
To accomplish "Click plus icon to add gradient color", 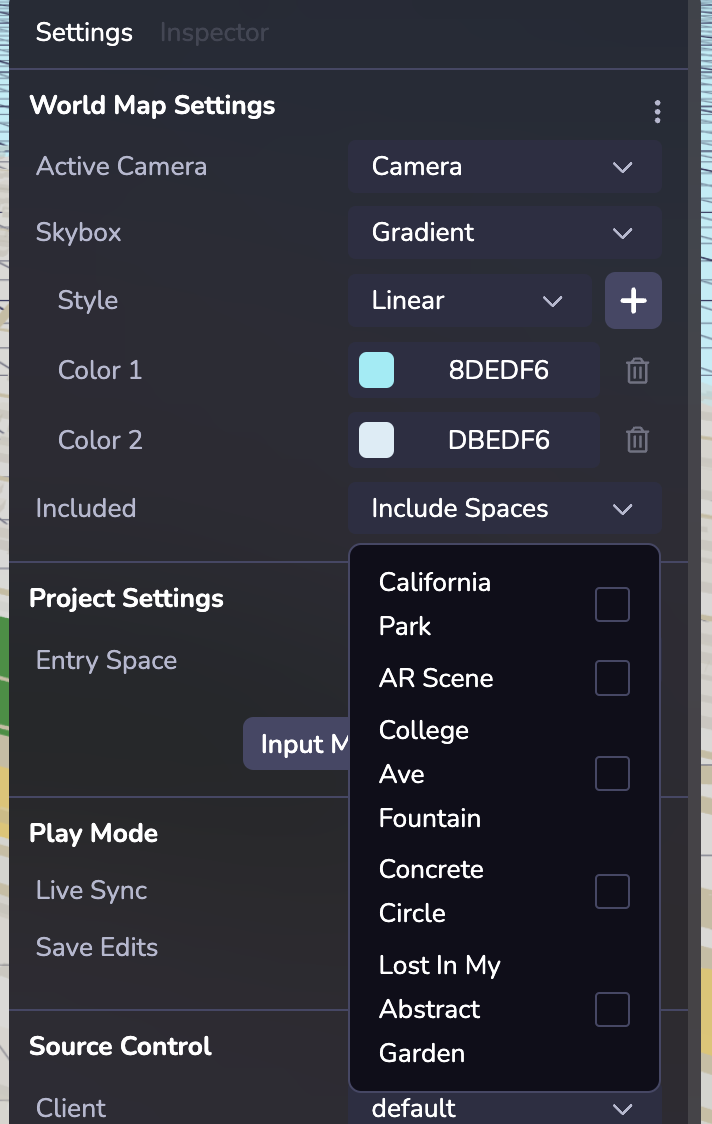I will tap(633, 300).
